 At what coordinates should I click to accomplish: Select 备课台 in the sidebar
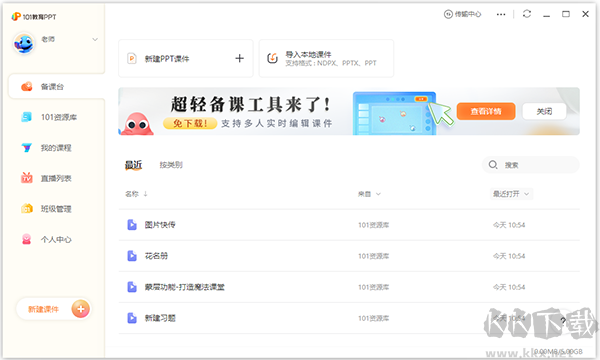56,86
